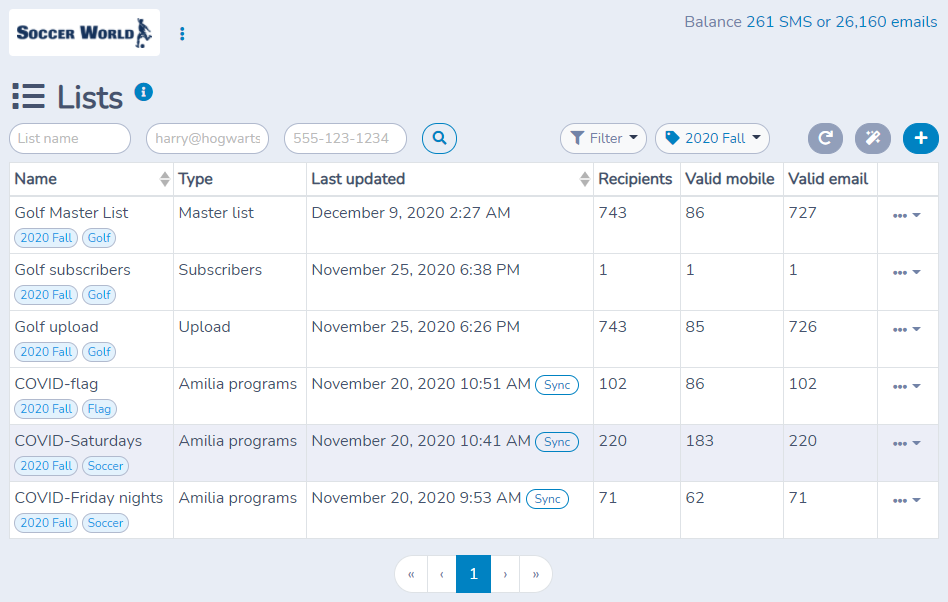Open actions menu for Golf subscribers
The image size is (948, 602).
point(906,272)
